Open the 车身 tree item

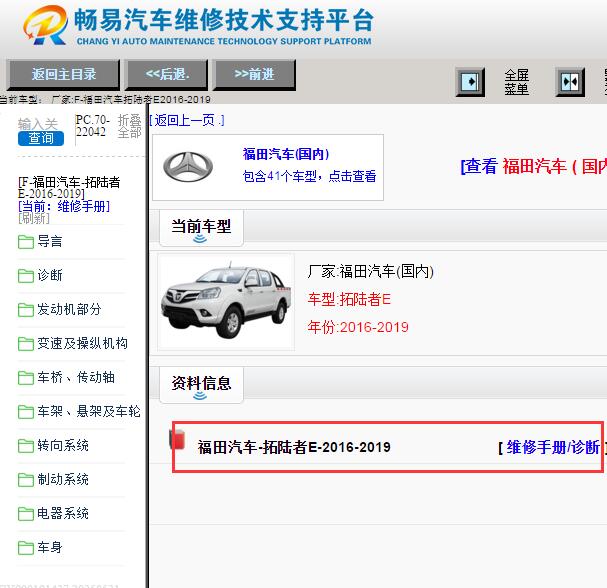coord(50,547)
